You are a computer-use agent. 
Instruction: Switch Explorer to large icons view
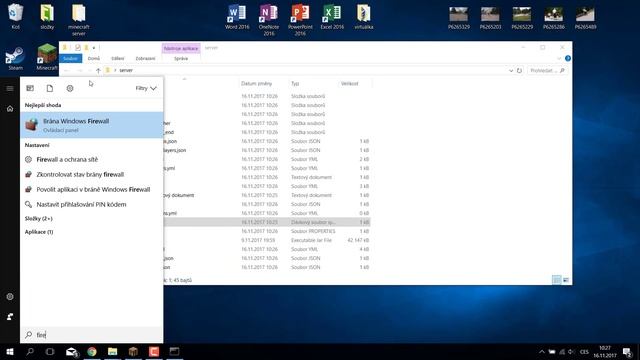566,280
